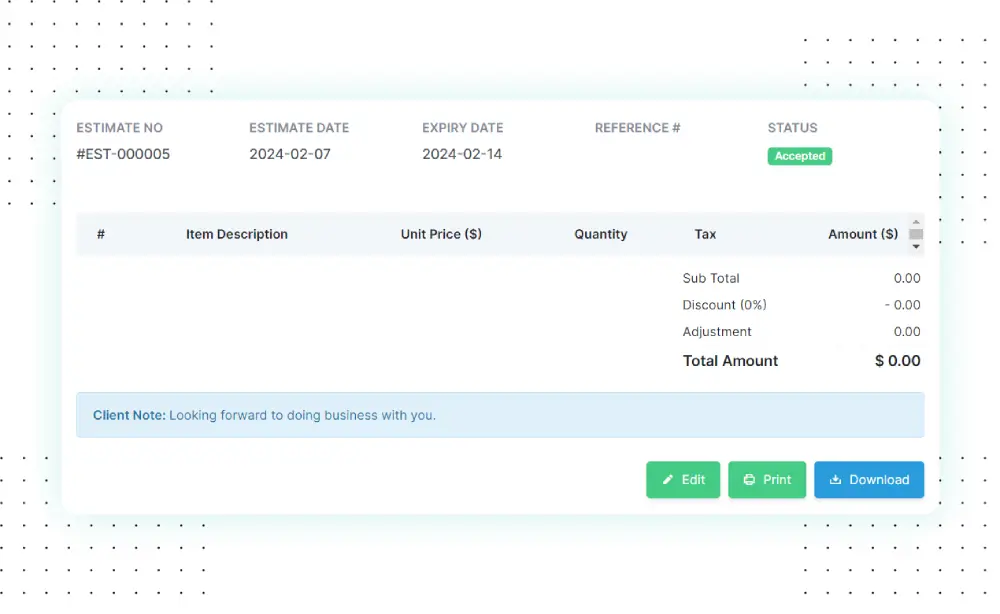
Task: Click the Total Amount $ 0.00 value
Action: (x=897, y=361)
